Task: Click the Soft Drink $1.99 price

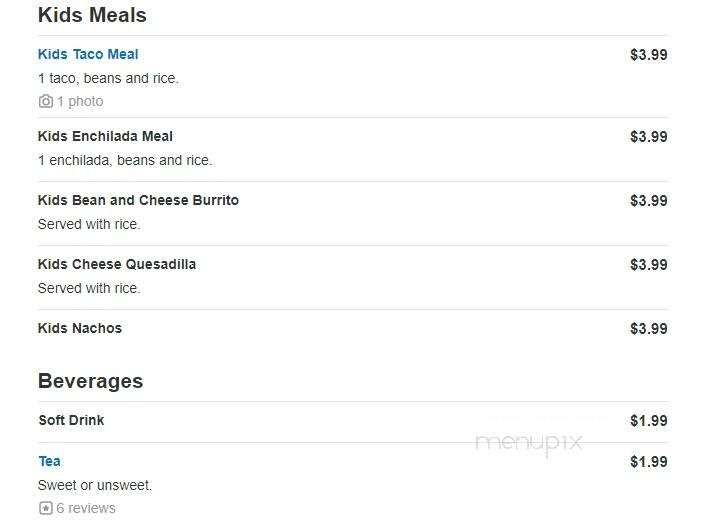Action: coord(649,421)
